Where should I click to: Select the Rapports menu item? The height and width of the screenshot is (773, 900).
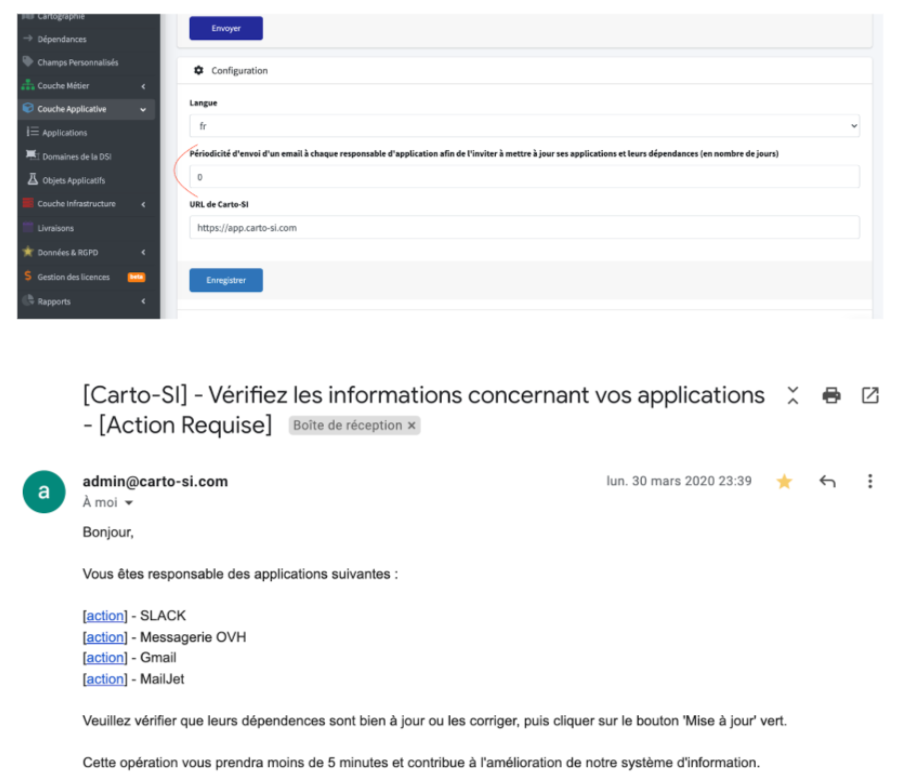54,301
